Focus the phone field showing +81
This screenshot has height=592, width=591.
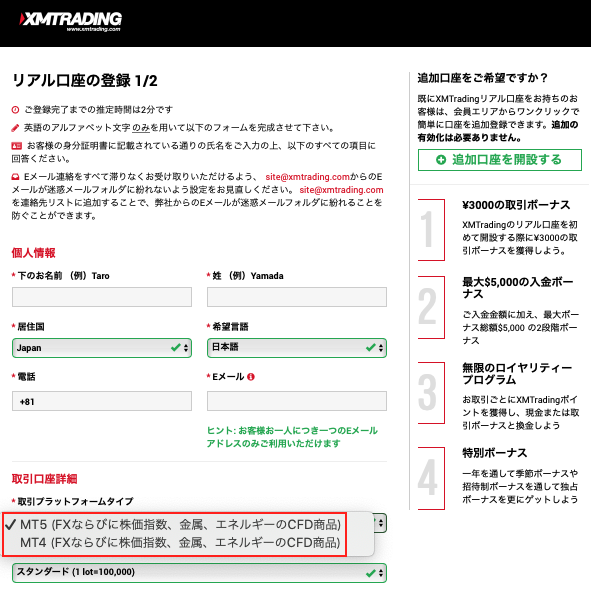pyautogui.click(x=102, y=401)
